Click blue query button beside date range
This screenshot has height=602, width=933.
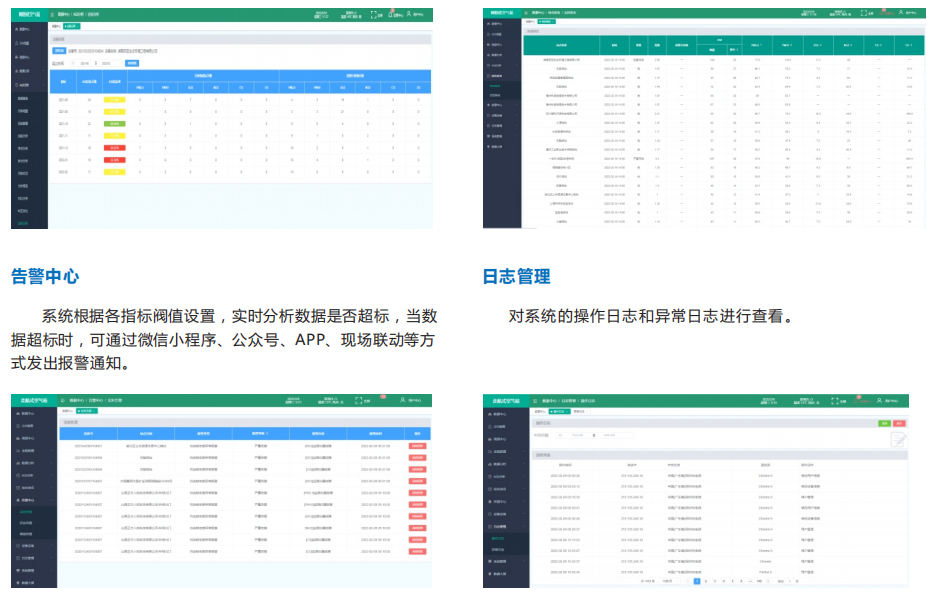(x=132, y=63)
